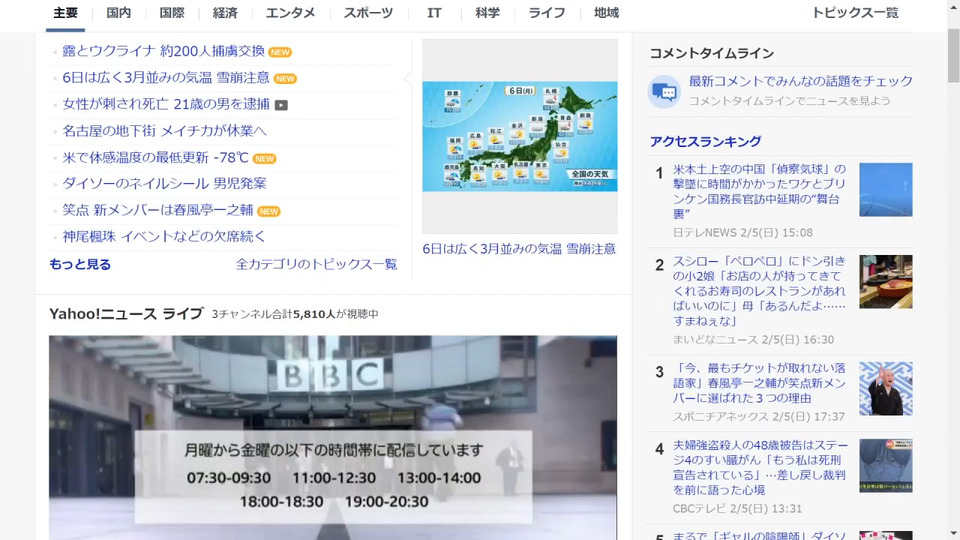
Task: Open 全カテゴリのトピックス一覧 link
Action: (x=317, y=264)
